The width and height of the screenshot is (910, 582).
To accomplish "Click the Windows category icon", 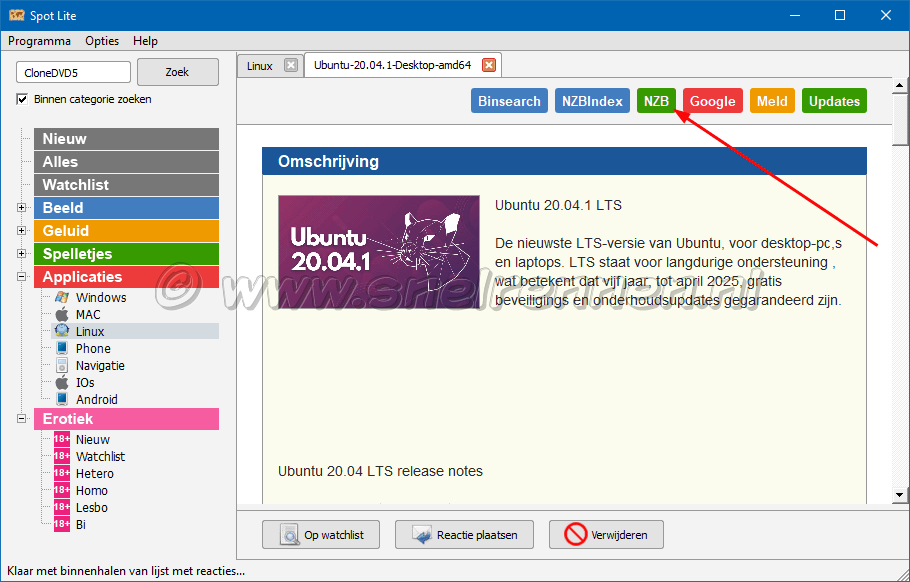I will (62, 297).
